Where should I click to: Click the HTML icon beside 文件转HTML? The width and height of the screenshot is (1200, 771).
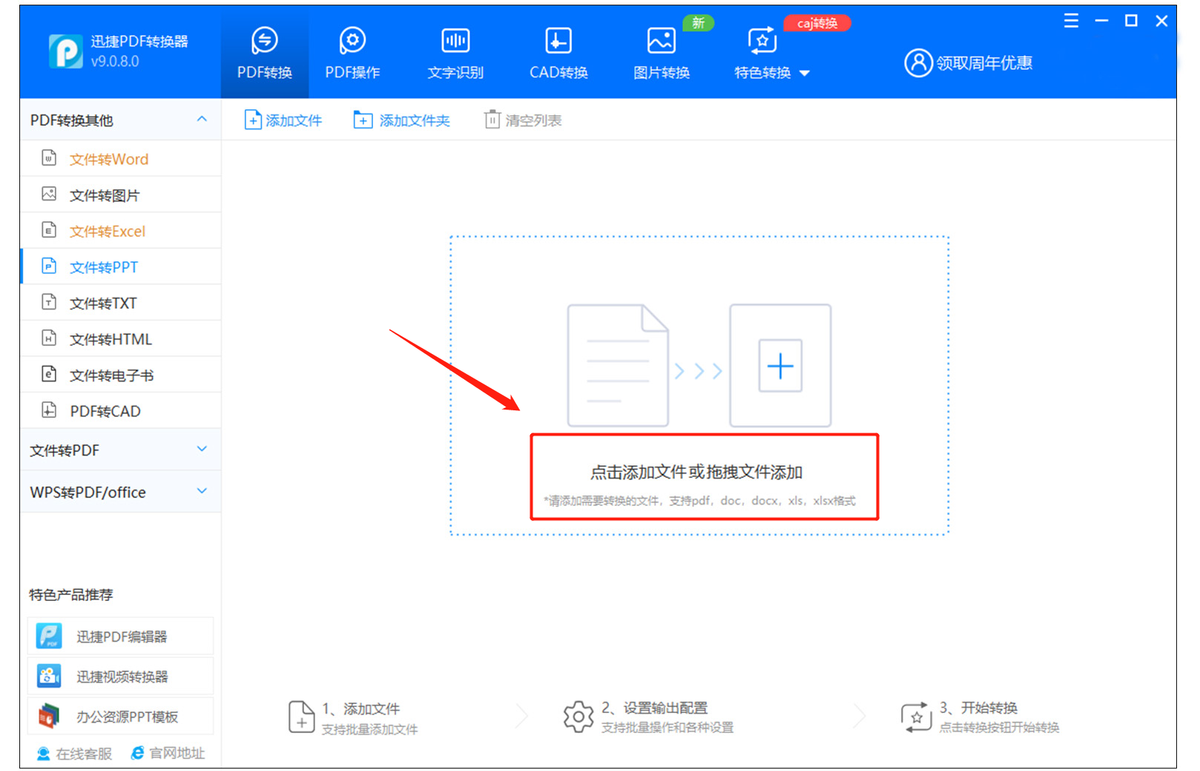(48, 338)
